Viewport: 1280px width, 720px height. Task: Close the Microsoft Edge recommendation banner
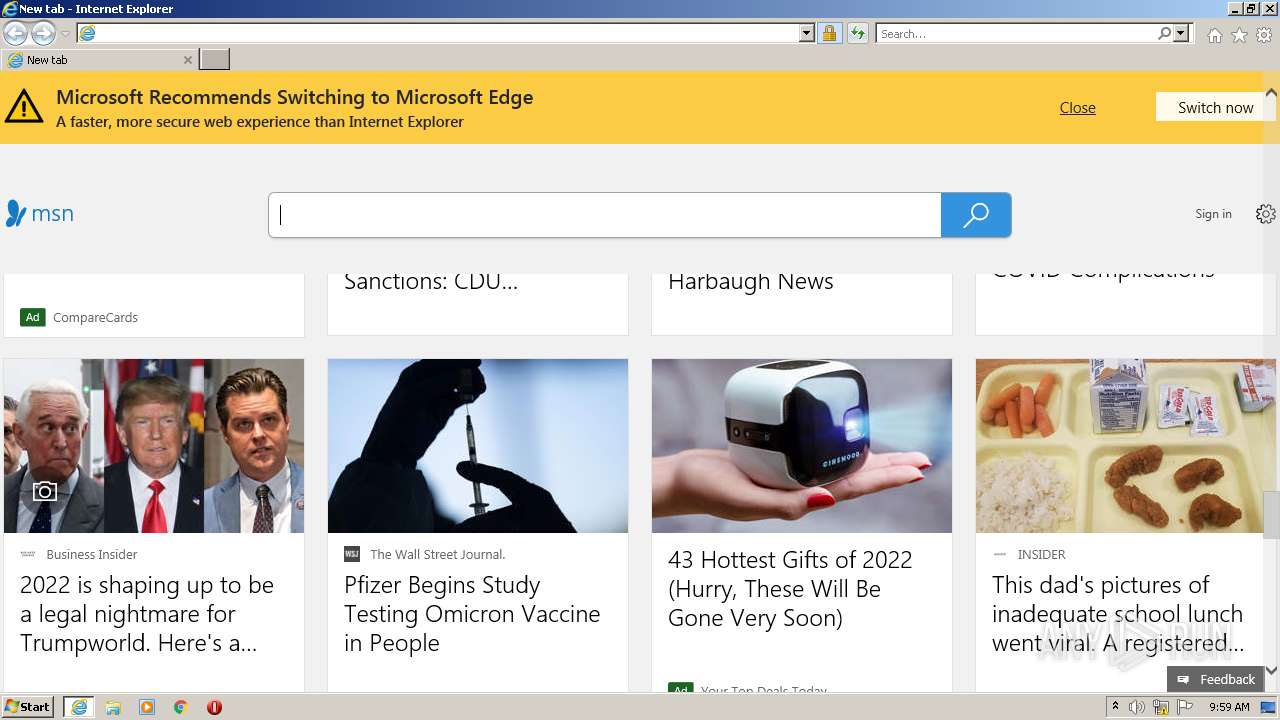pos(1077,107)
